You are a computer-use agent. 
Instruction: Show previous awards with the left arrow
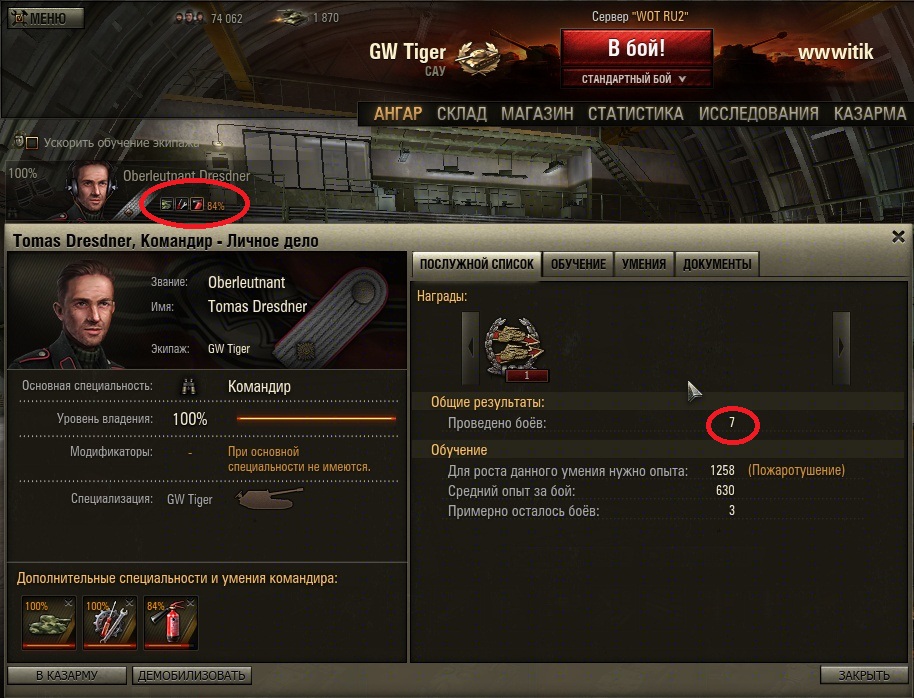click(470, 348)
